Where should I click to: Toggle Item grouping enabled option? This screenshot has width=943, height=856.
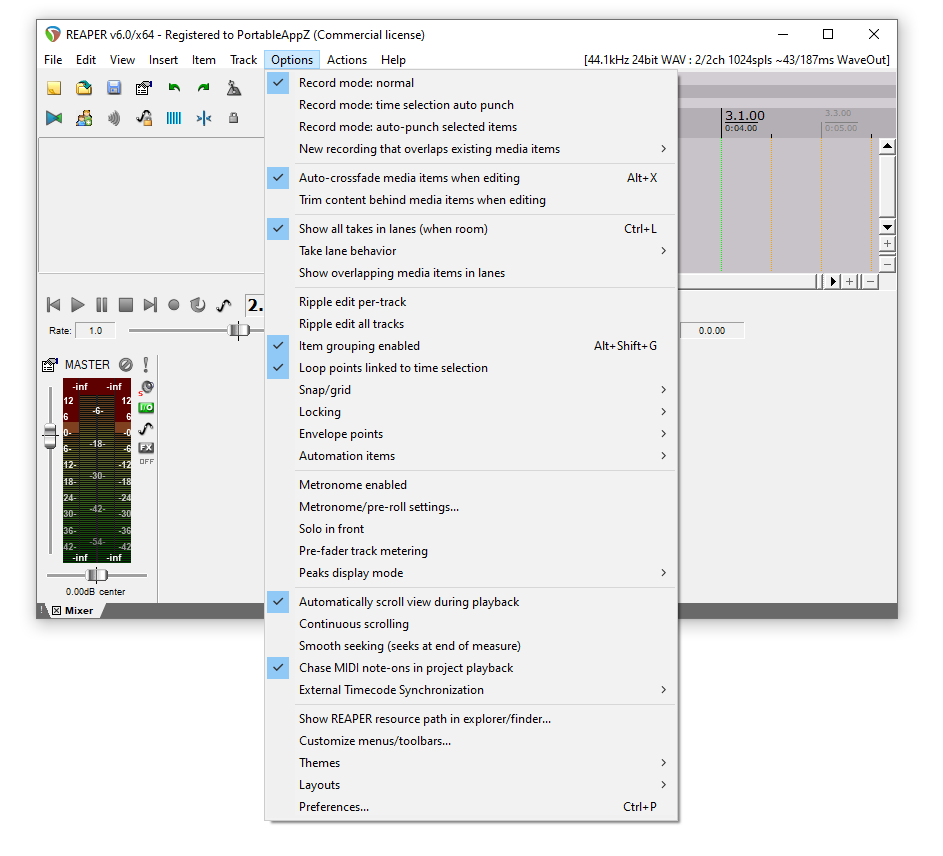471,346
